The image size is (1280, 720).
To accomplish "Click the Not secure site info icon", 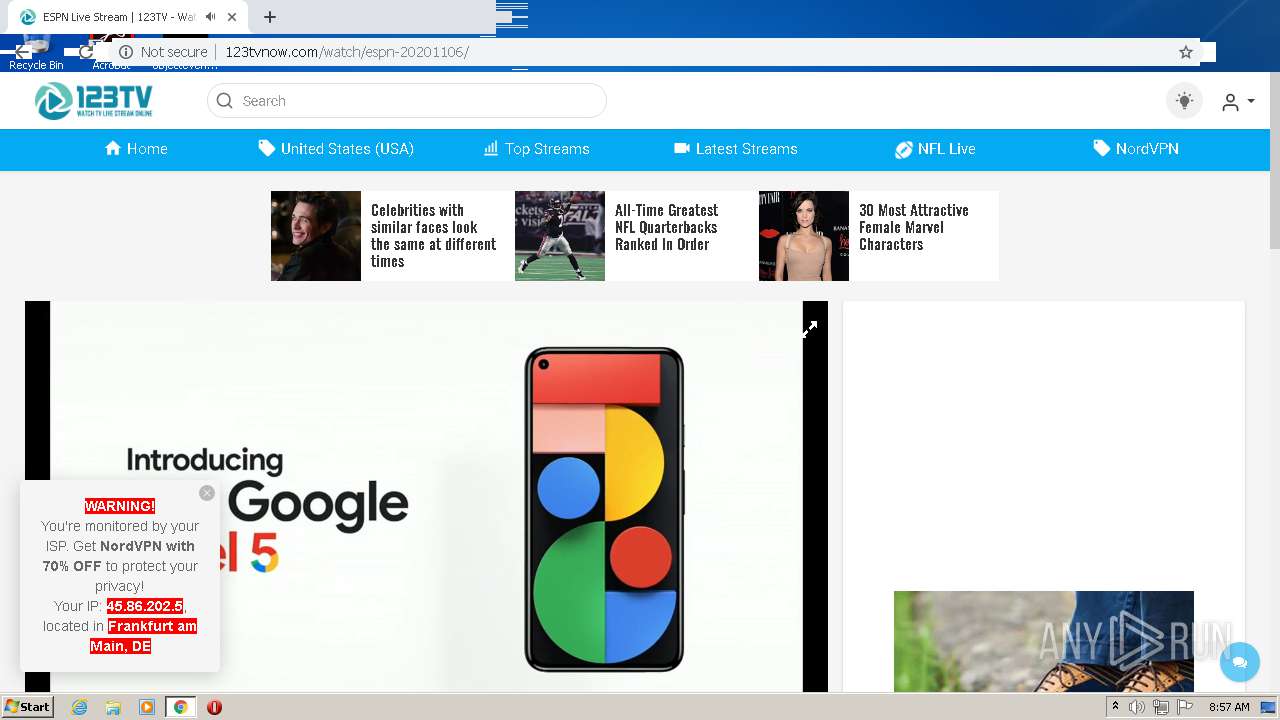I will pos(126,52).
